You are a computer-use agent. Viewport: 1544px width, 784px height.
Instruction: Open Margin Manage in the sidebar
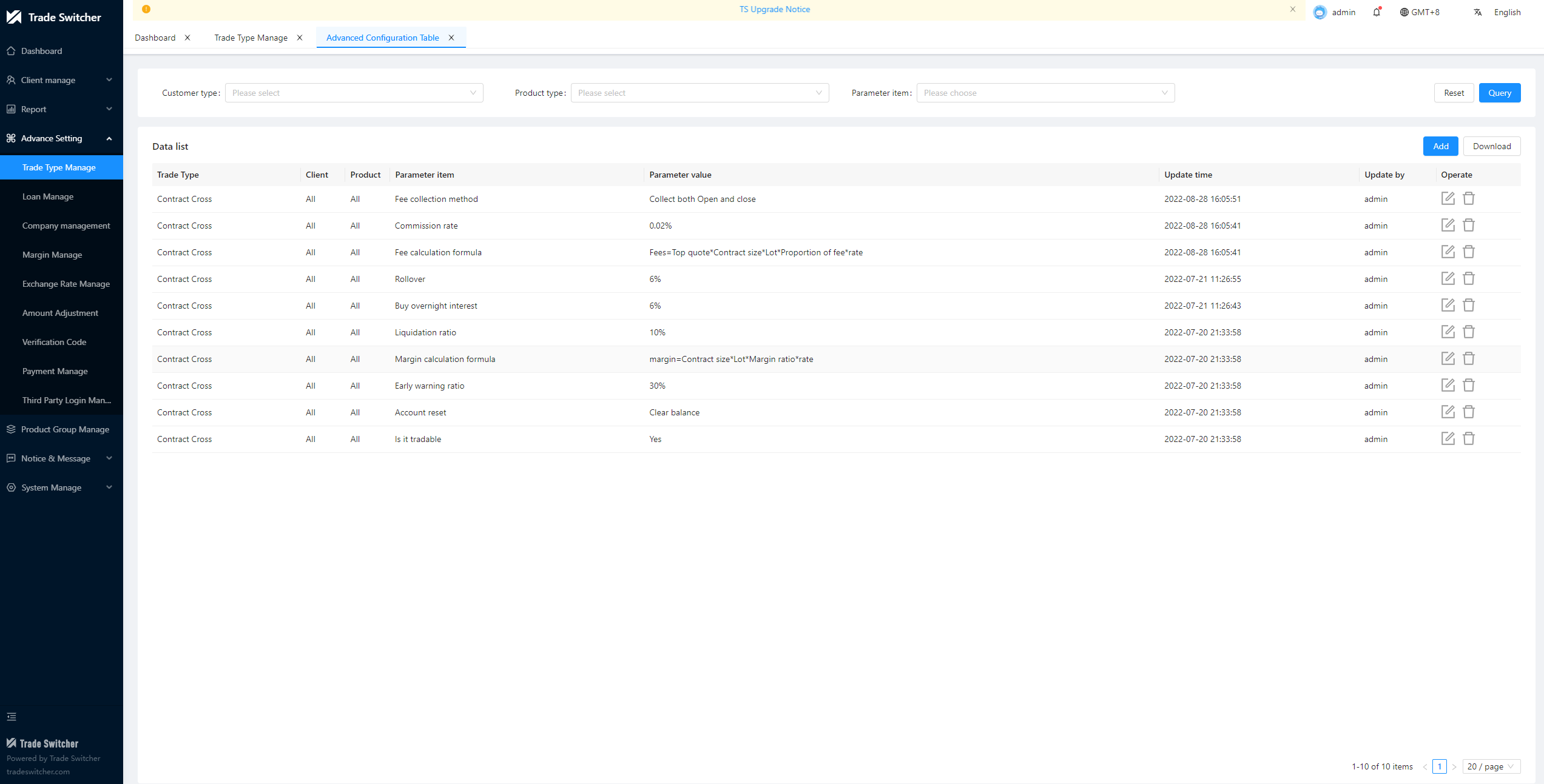pyautogui.click(x=52, y=255)
